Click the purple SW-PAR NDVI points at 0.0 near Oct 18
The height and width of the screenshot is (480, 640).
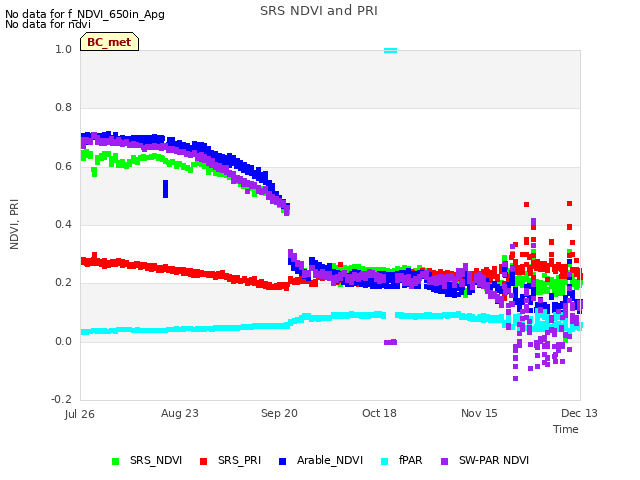click(391, 342)
